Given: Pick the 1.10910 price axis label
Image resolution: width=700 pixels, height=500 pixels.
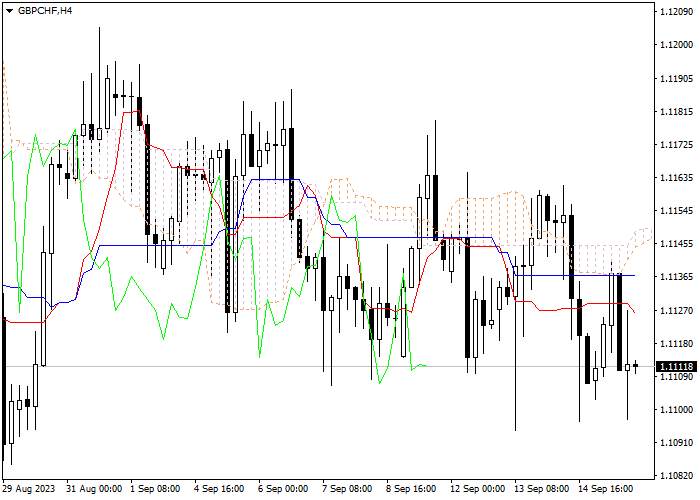Looking at the screenshot, I should click(x=677, y=443).
